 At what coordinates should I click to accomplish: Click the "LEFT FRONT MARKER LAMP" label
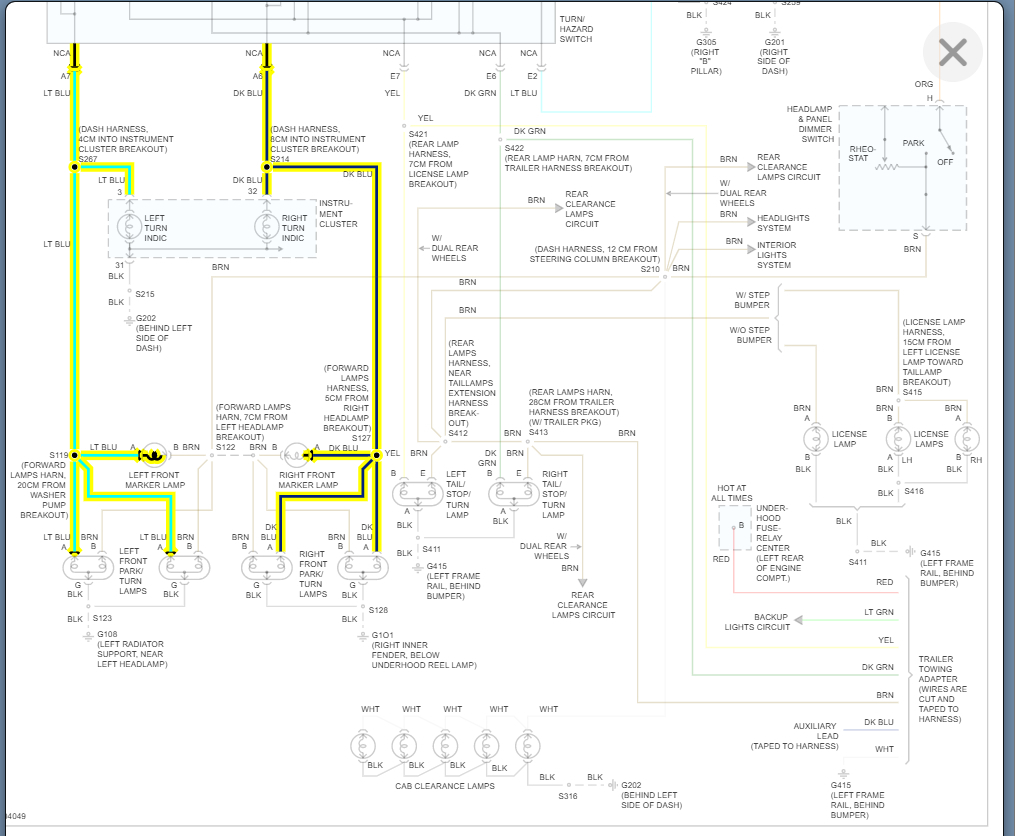(x=155, y=480)
